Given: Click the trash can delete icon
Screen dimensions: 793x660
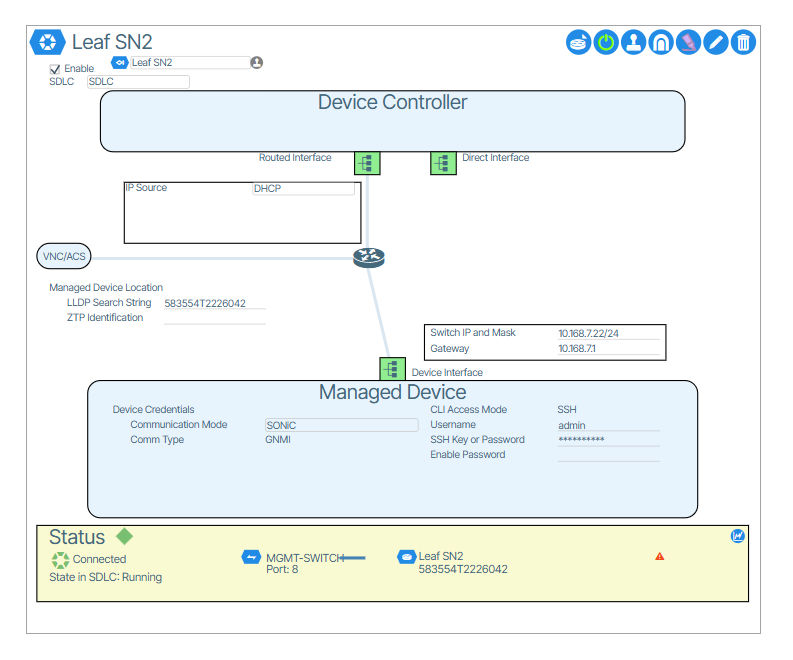Looking at the screenshot, I should point(743,42).
